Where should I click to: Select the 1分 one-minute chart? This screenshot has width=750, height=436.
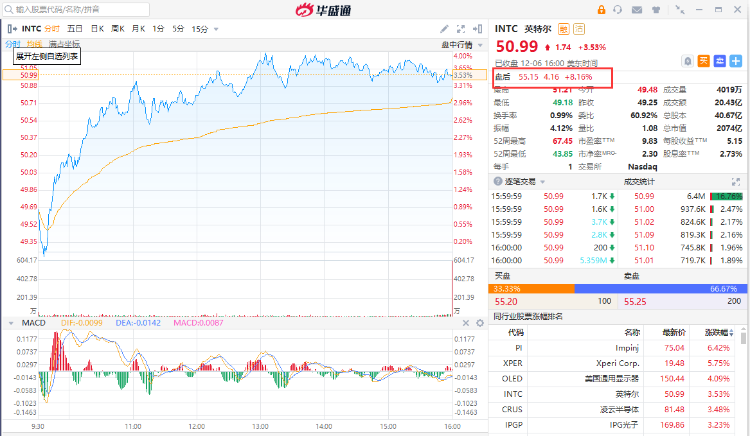coord(158,29)
